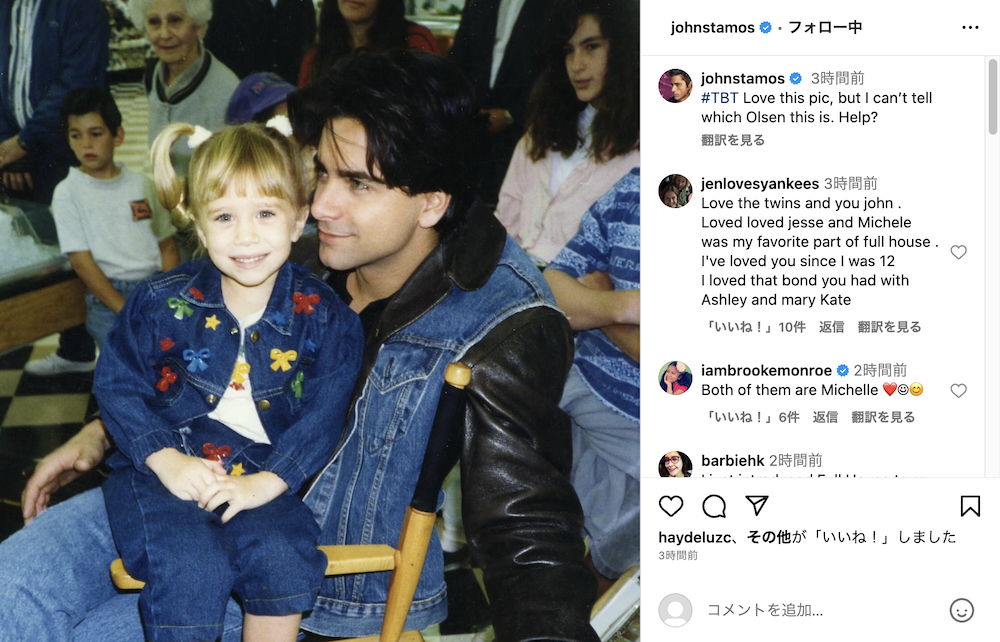The image size is (1000, 642).
Task: Save post with bookmark icon
Action: tap(970, 506)
